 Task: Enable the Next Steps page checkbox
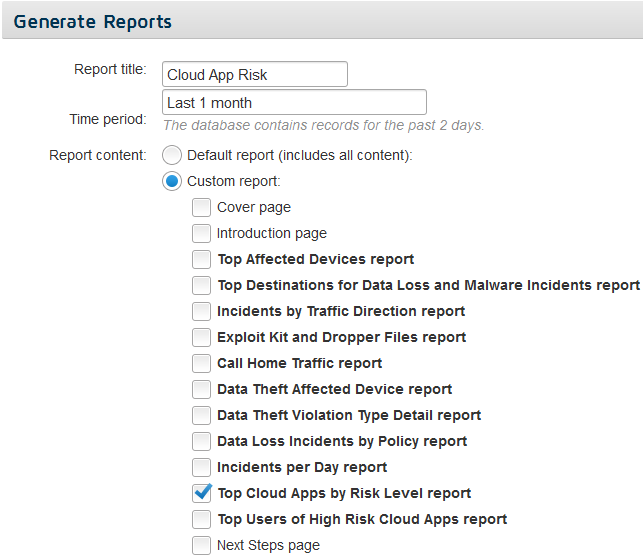pyautogui.click(x=201, y=545)
